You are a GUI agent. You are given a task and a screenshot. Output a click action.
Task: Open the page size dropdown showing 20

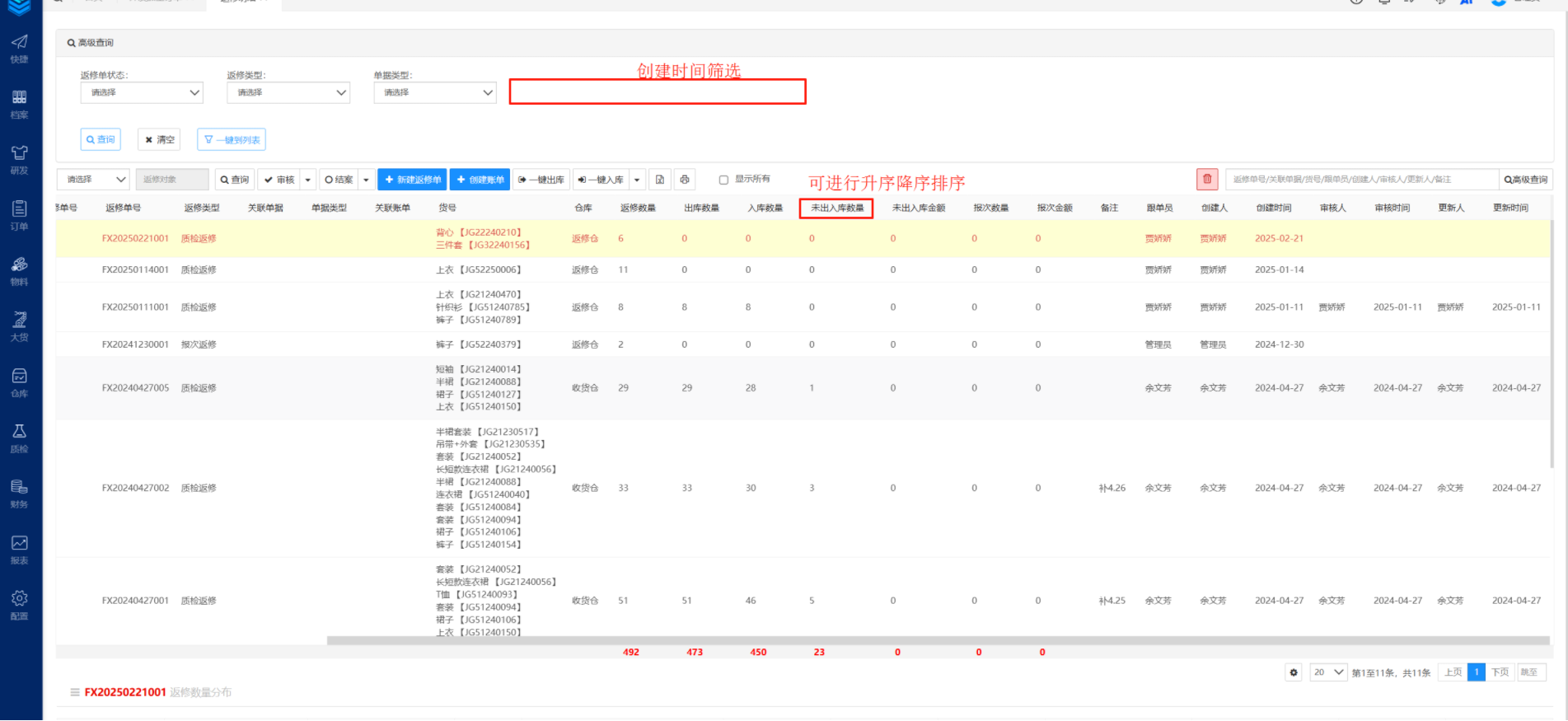point(1328,672)
